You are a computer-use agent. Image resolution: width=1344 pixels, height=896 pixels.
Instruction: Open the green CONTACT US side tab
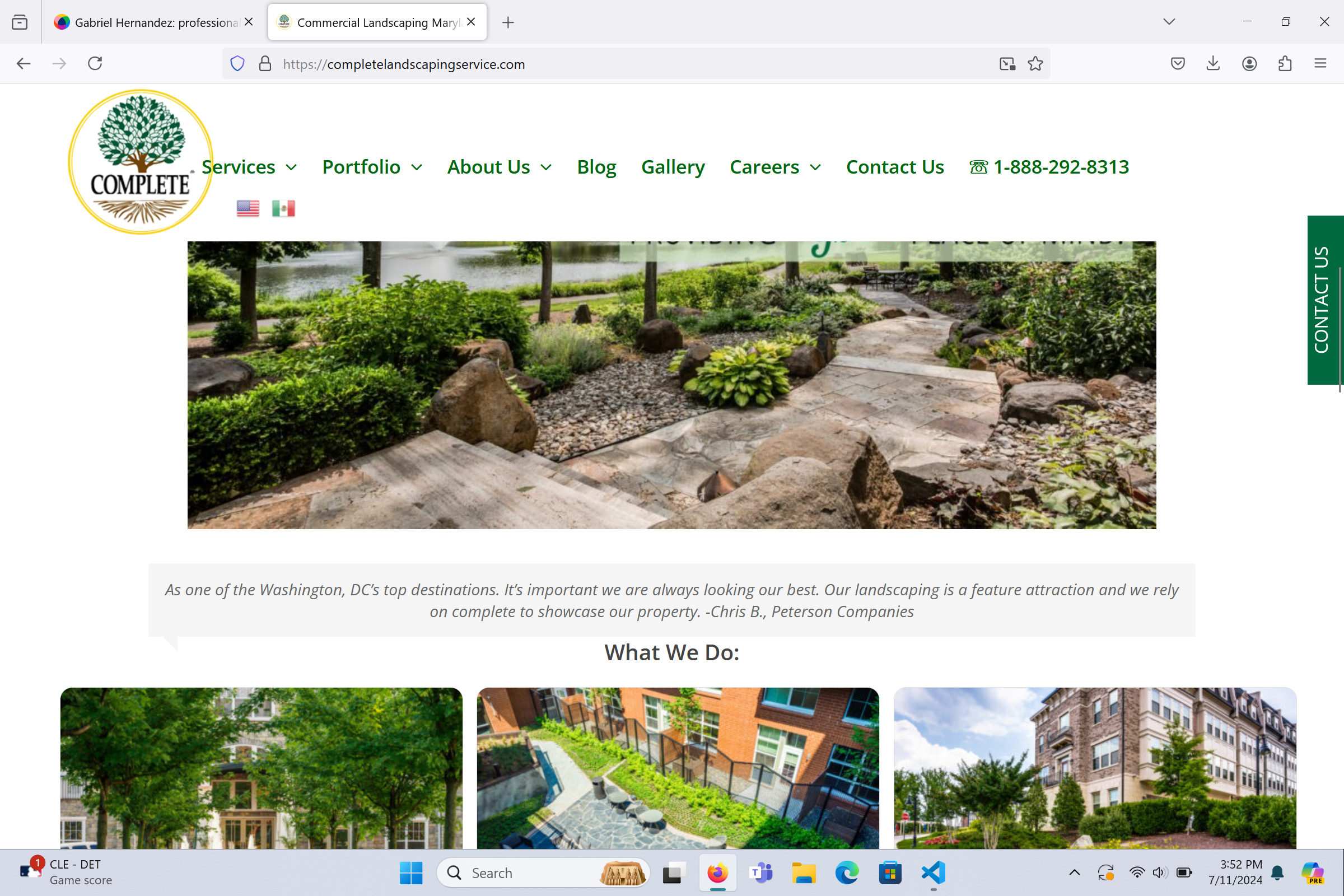(x=1322, y=300)
